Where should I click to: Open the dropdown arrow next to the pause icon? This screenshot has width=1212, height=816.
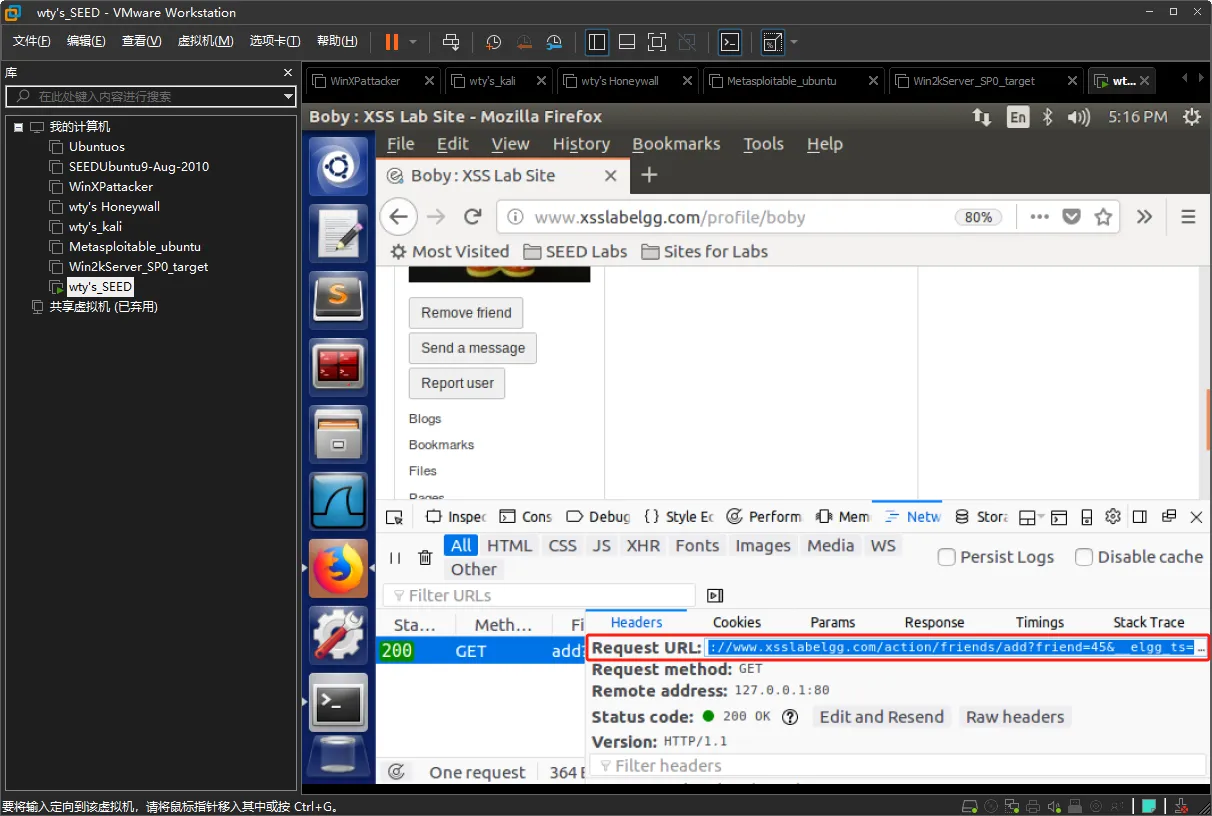tap(413, 42)
